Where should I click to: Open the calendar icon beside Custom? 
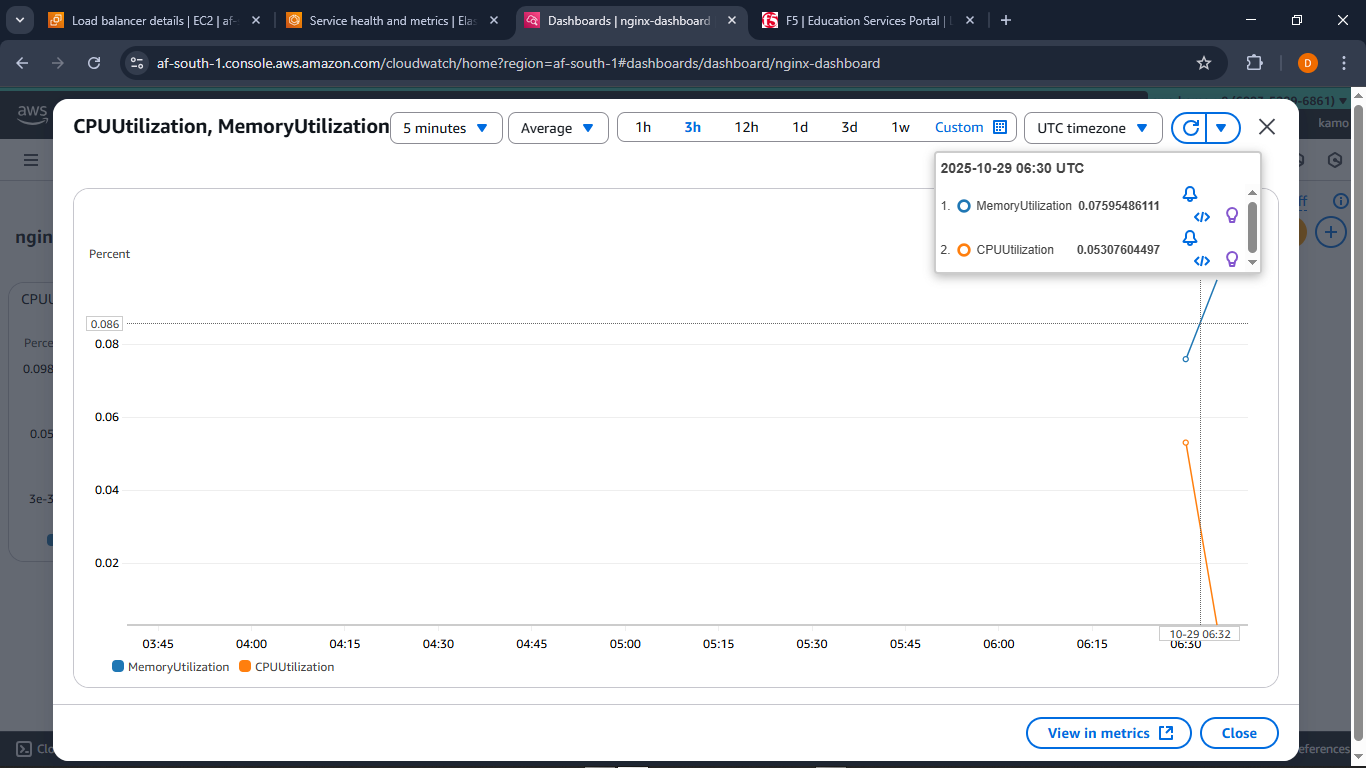pyautogui.click(x=999, y=127)
